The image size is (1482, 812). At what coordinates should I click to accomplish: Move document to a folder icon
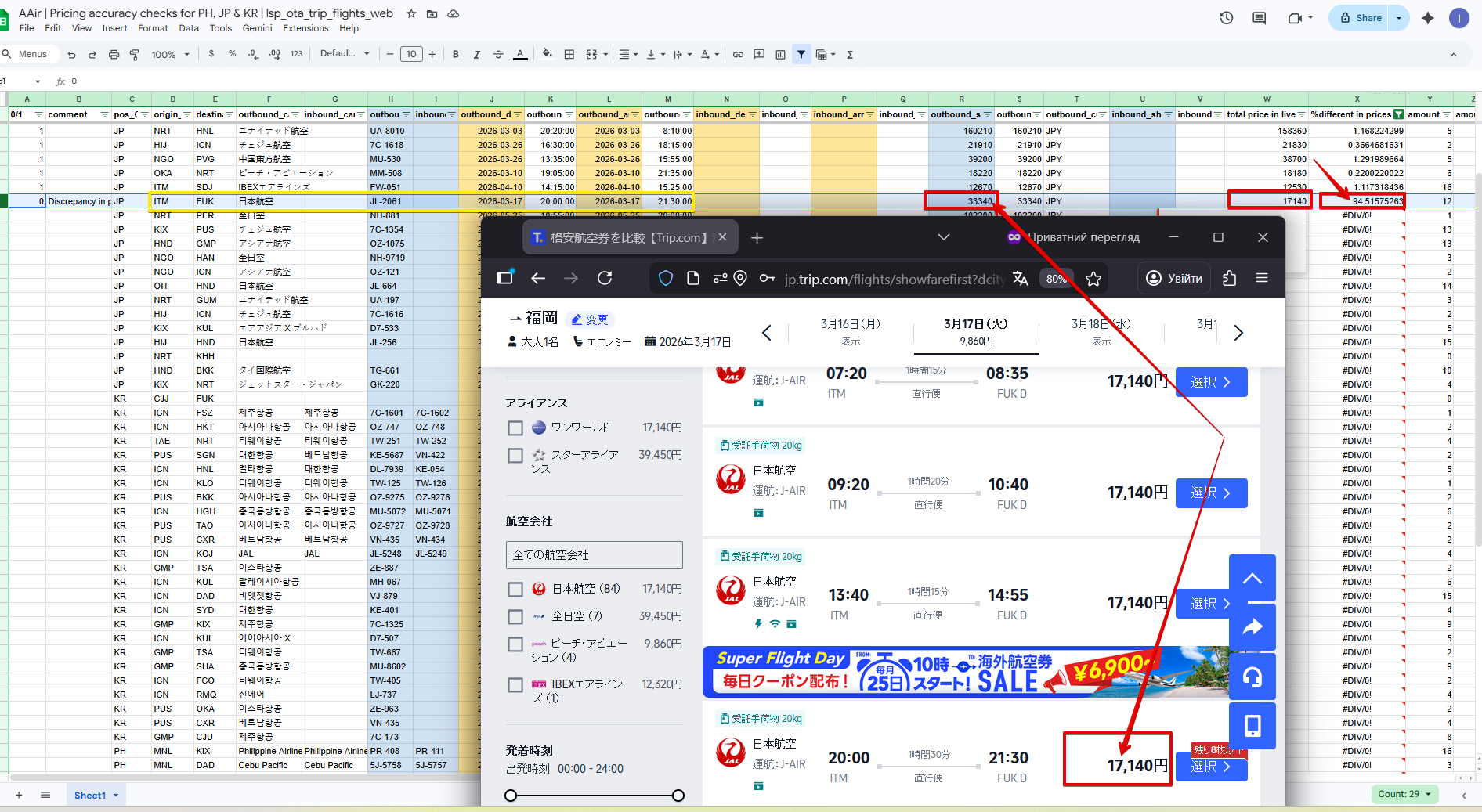pyautogui.click(x=432, y=13)
